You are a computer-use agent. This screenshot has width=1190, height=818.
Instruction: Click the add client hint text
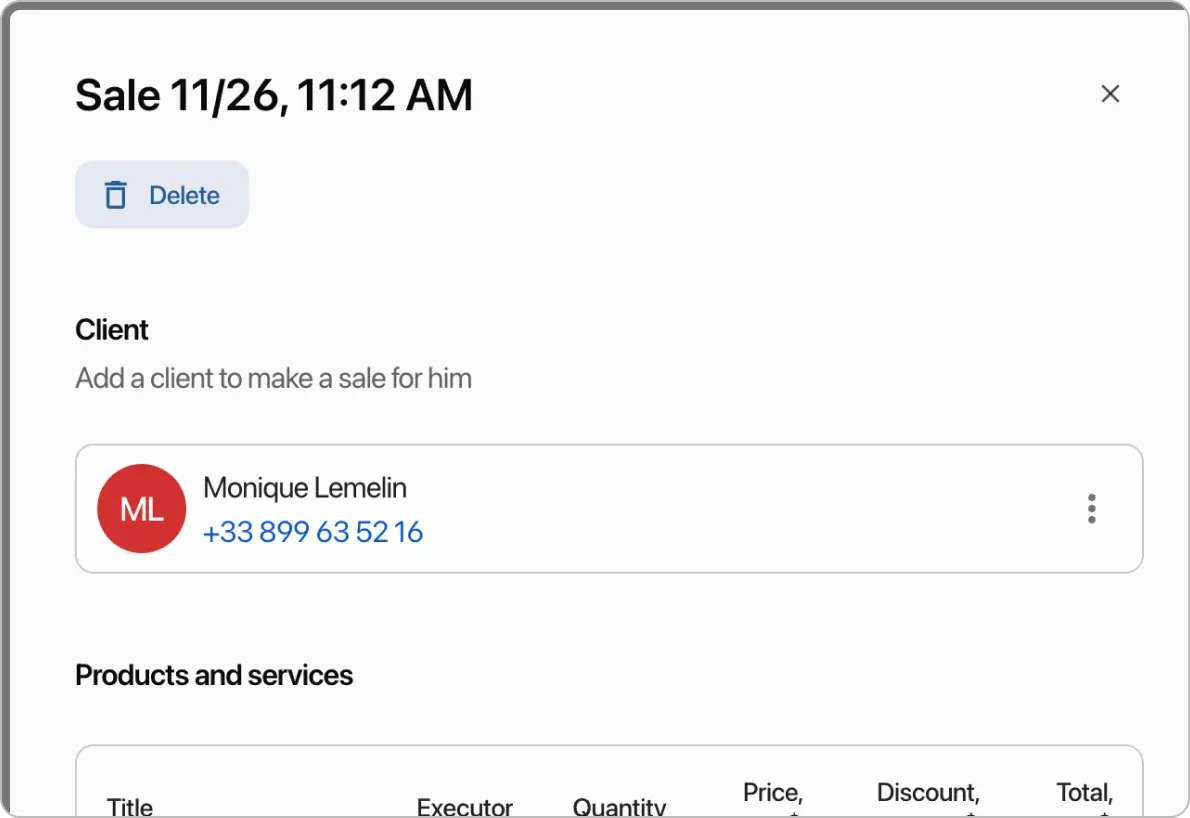point(273,378)
